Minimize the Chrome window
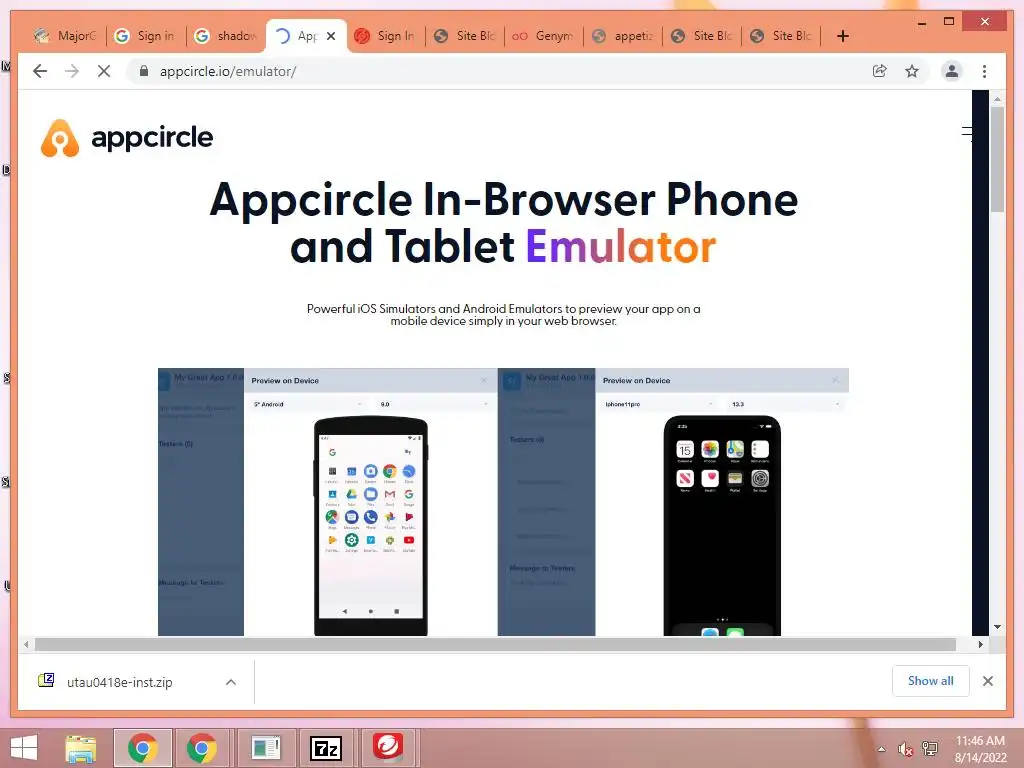This screenshot has height=768, width=1024. tap(921, 22)
